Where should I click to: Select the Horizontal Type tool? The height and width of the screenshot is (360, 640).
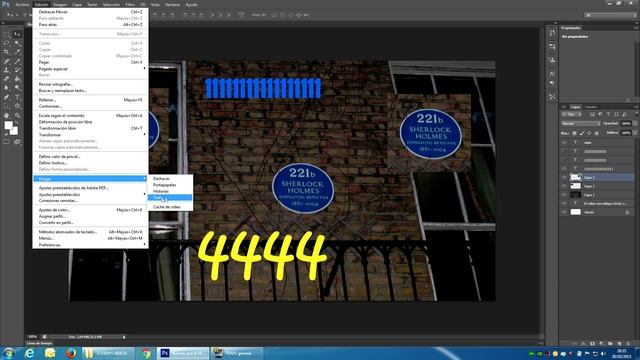point(17,97)
